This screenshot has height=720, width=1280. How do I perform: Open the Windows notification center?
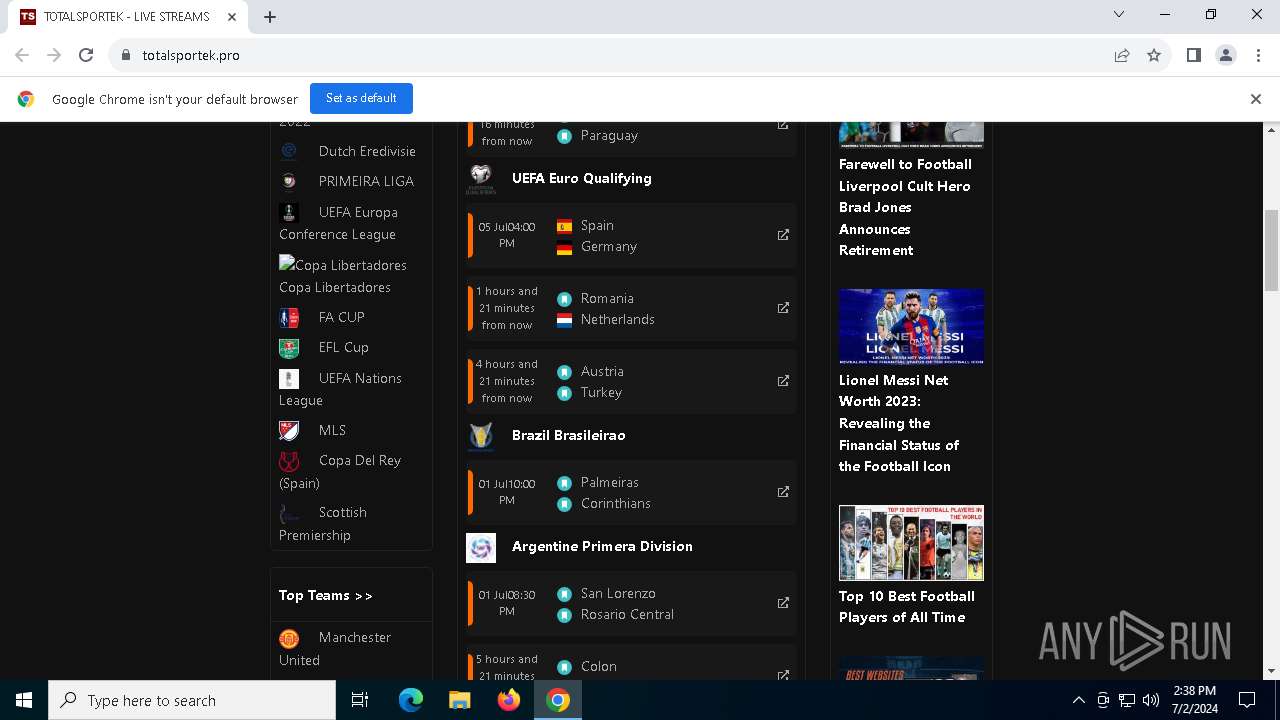coord(1247,700)
